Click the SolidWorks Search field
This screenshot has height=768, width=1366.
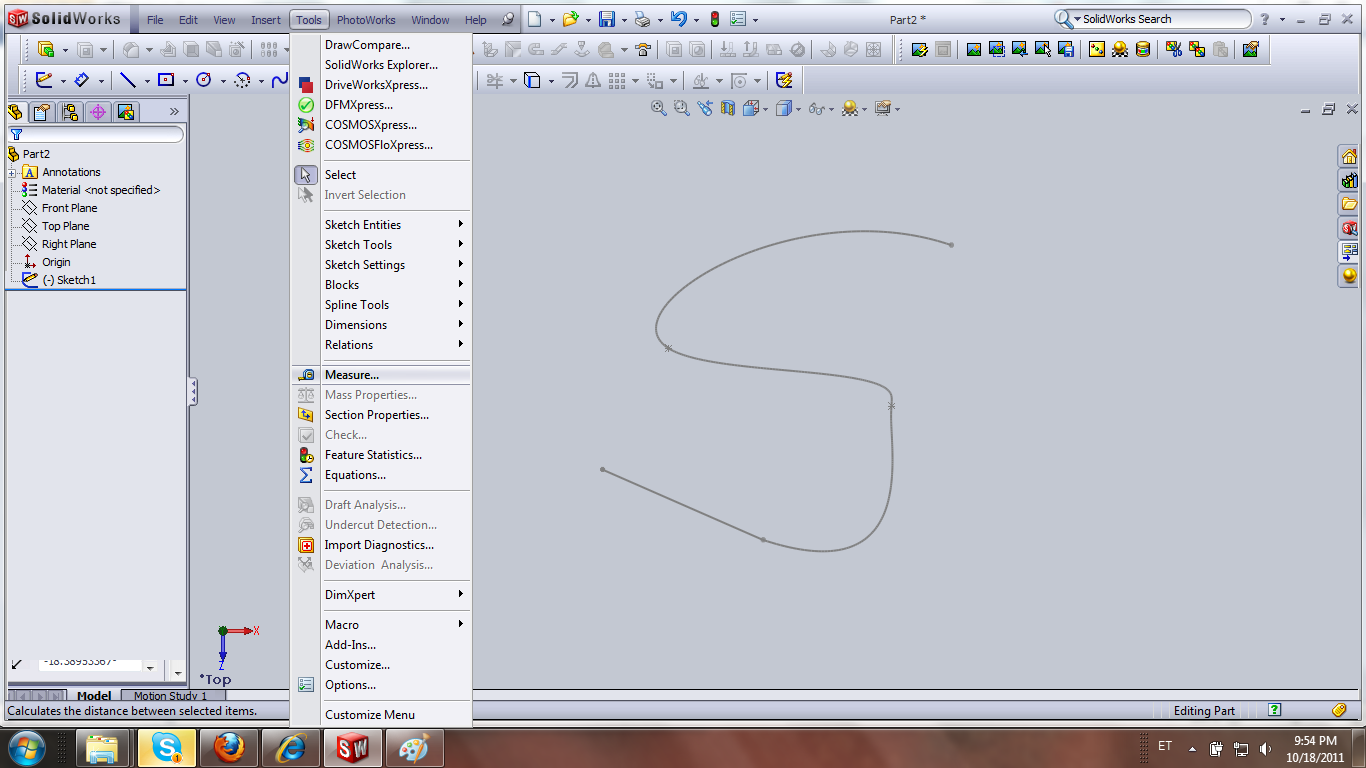(x=1160, y=19)
